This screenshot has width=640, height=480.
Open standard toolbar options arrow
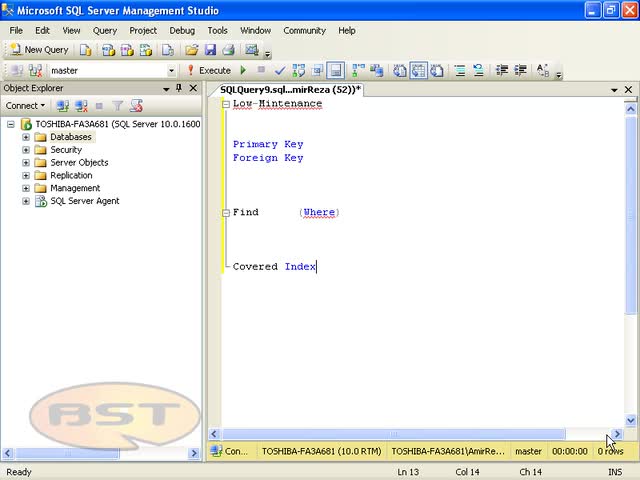pyautogui.click(x=268, y=54)
